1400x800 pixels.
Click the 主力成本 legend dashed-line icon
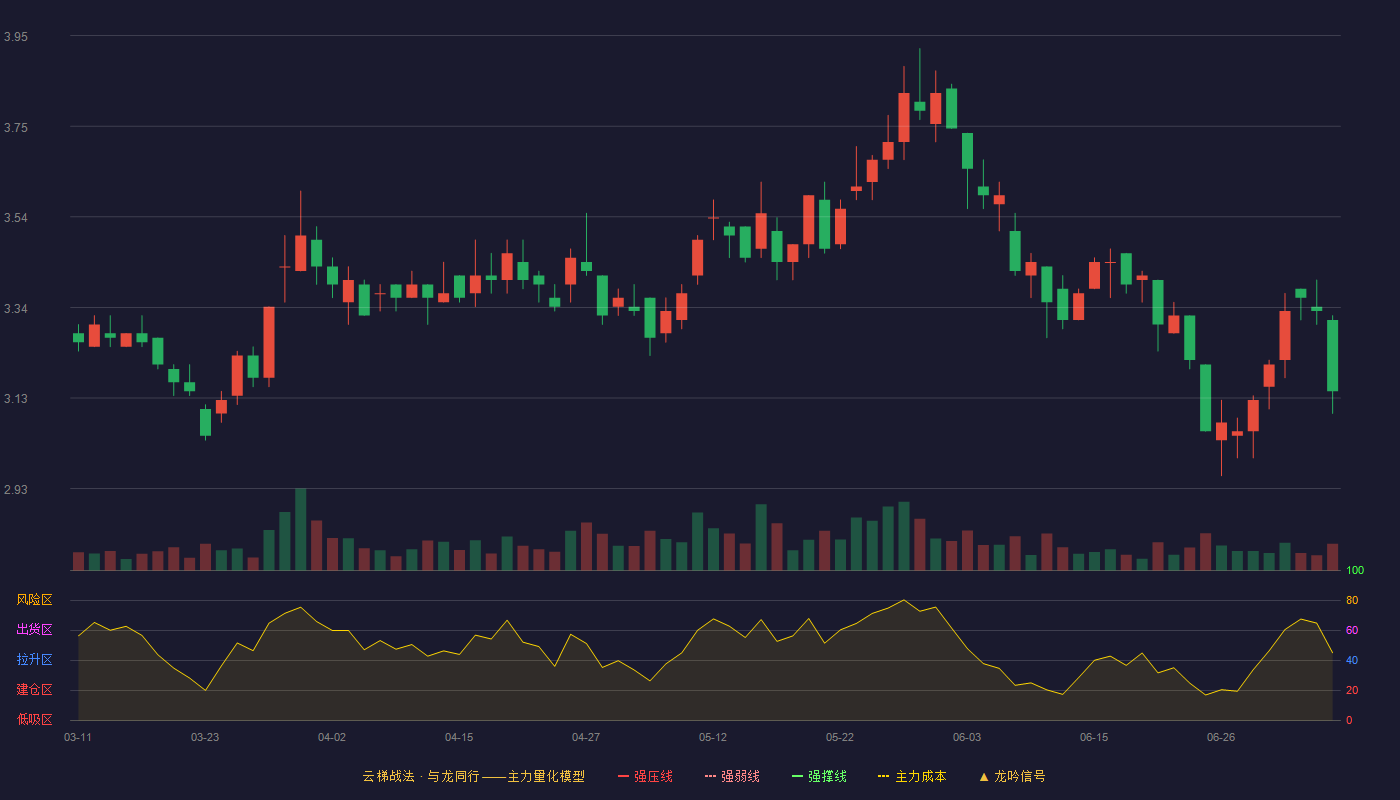click(883, 776)
